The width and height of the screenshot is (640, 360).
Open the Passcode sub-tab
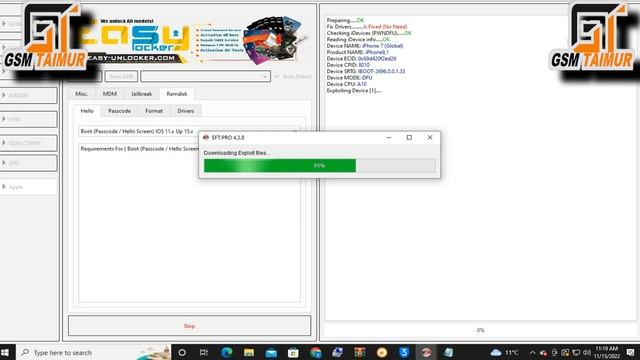click(119, 111)
